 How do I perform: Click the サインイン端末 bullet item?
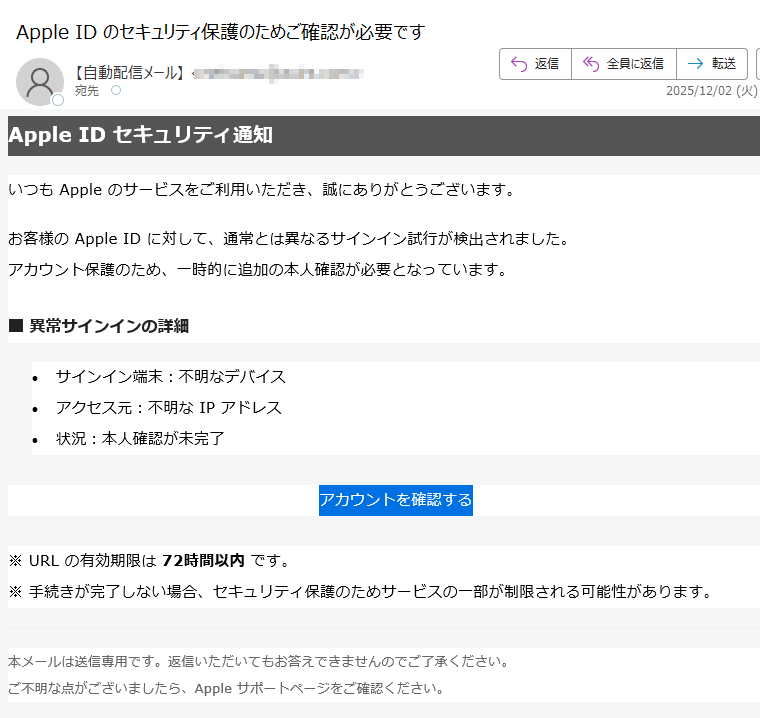coord(171,377)
